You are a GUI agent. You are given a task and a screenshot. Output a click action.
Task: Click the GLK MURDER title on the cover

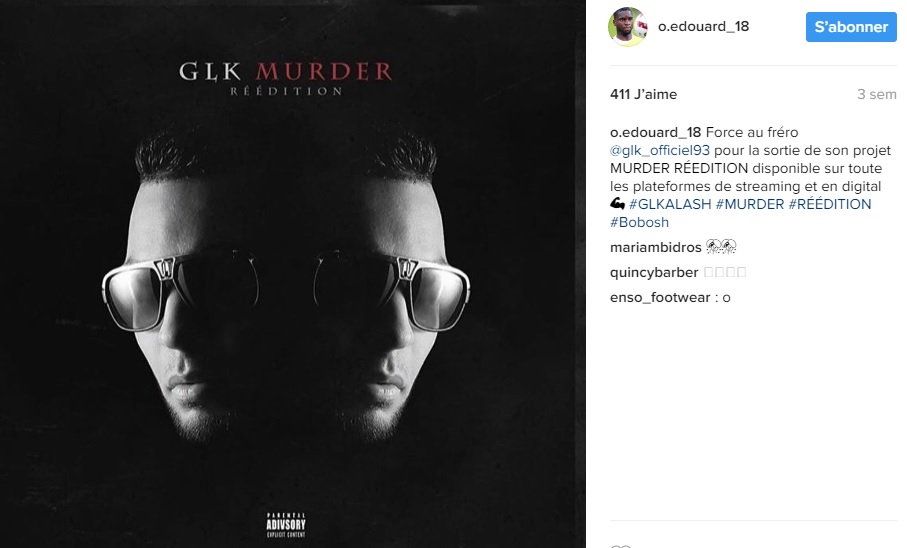286,72
